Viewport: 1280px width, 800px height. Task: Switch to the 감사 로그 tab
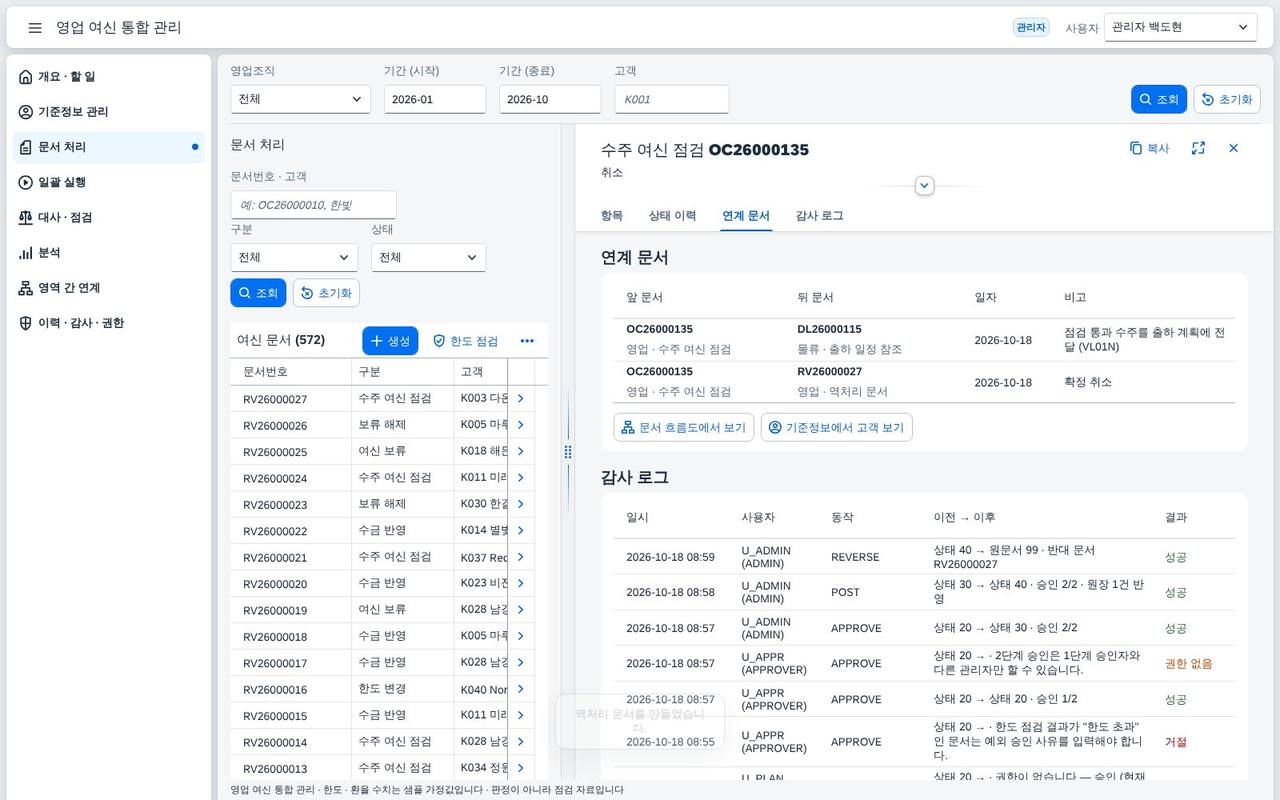820,215
